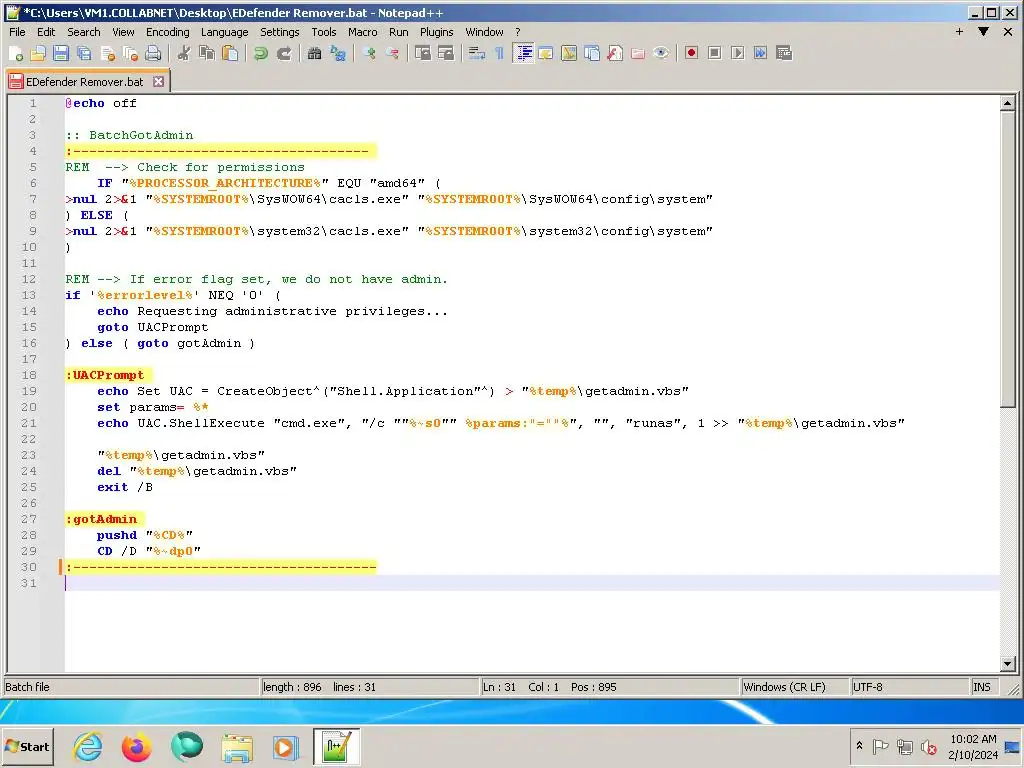Toggle the INS insert mode indicator
1024x768 pixels.
[x=986, y=687]
